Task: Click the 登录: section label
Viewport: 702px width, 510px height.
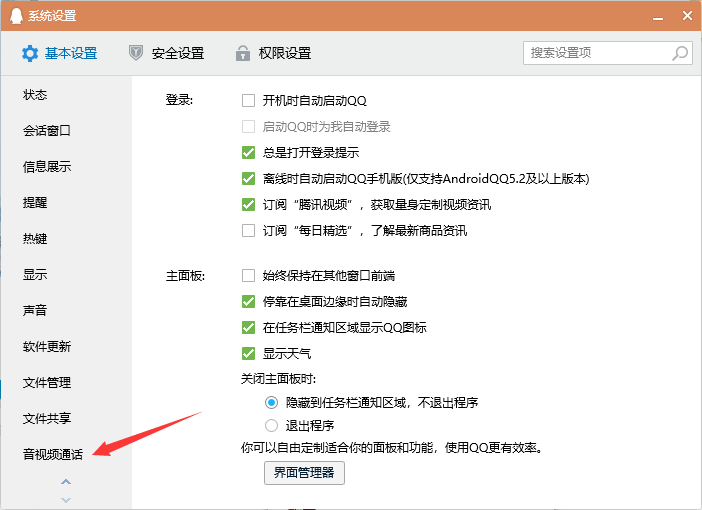Action: click(179, 100)
